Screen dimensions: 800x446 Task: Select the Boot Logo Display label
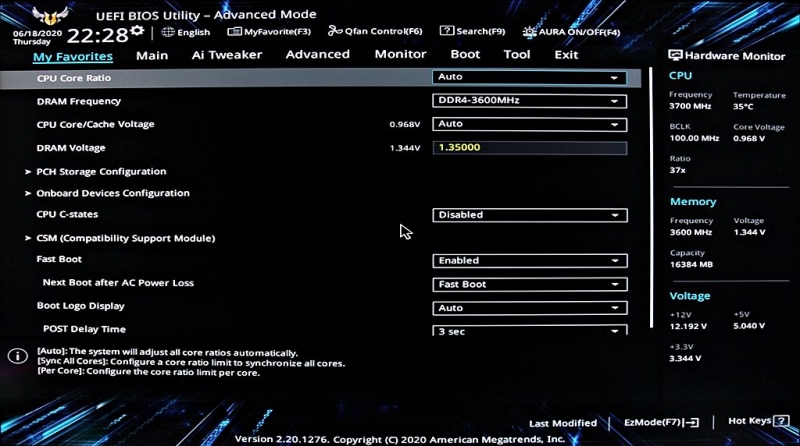pyautogui.click(x=81, y=306)
